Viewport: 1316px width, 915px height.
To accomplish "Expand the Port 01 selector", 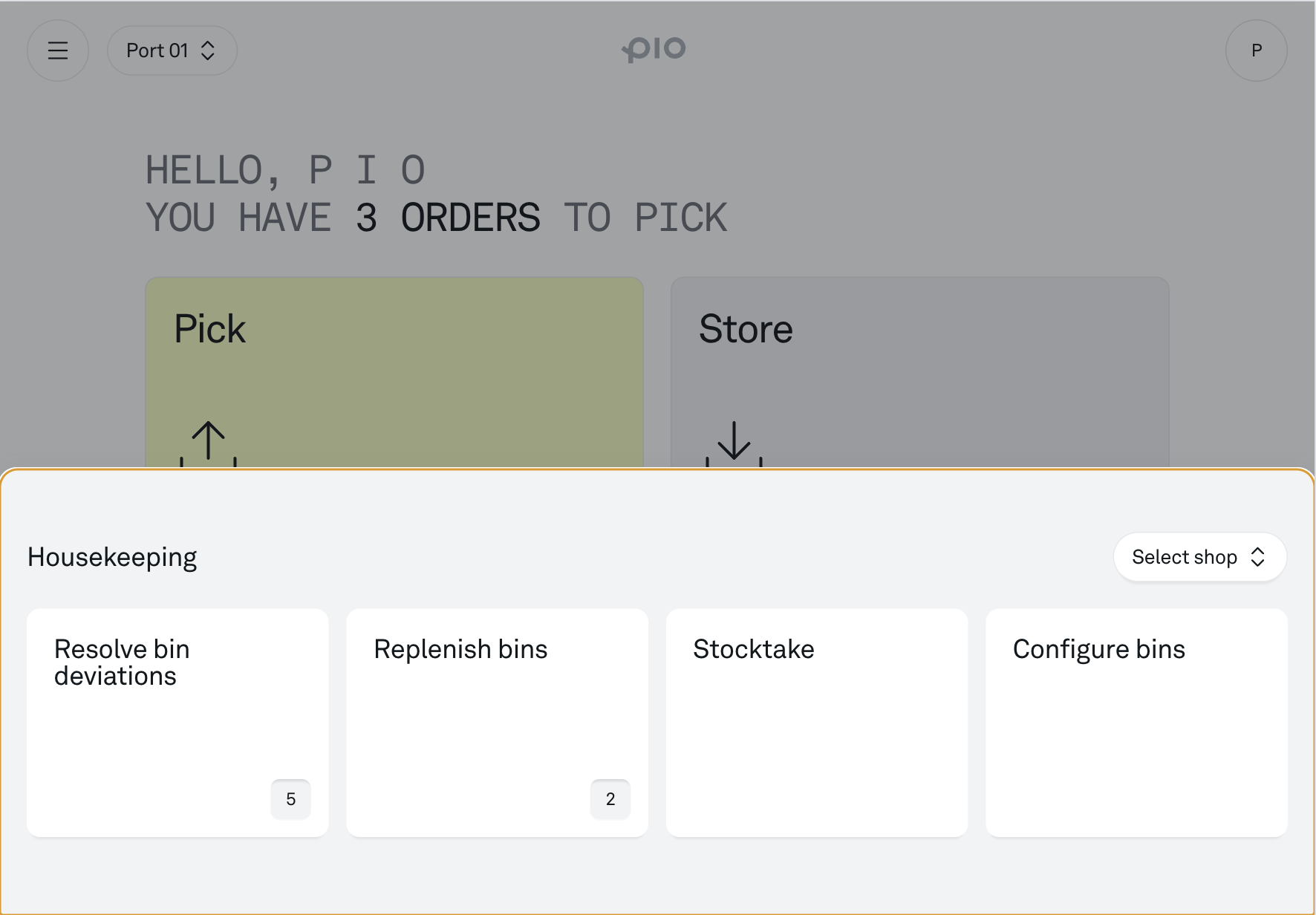I will tap(172, 51).
